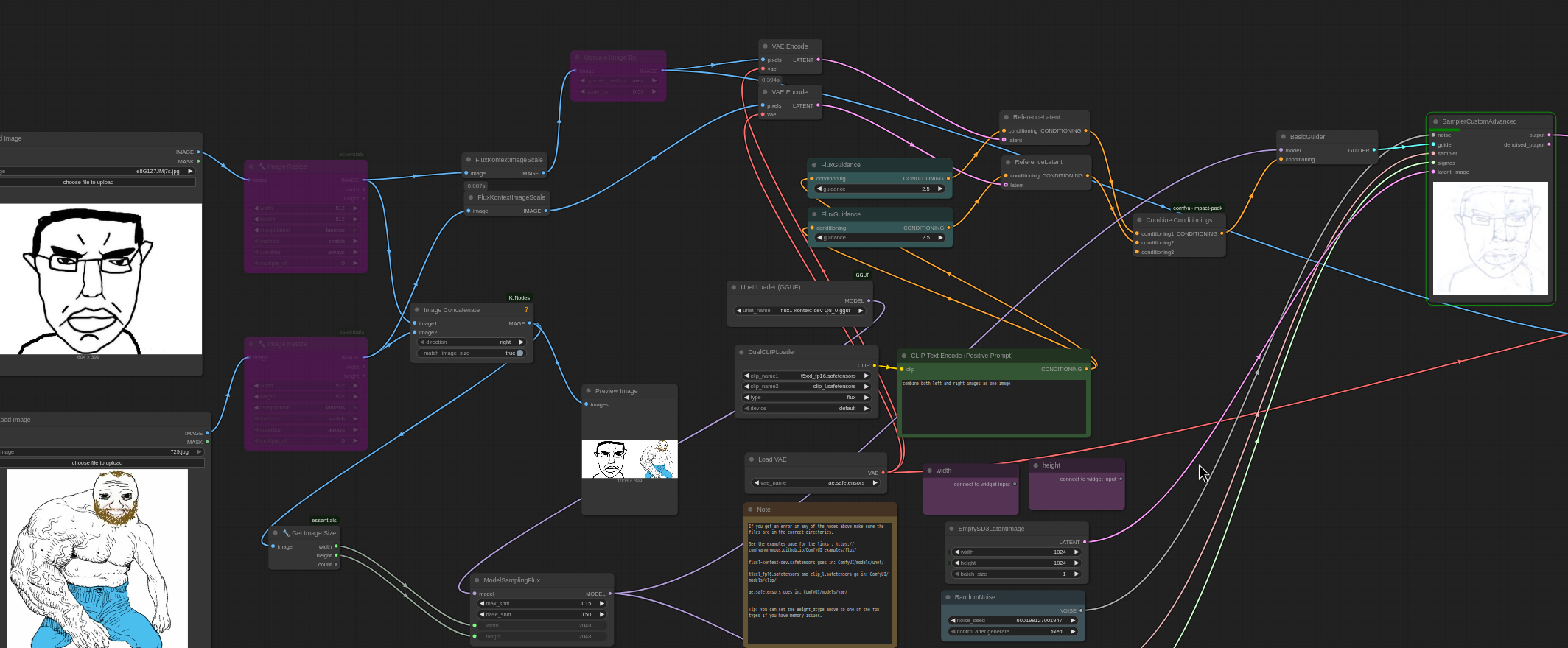
Task: Click the 0.394s execution time badge
Action: point(770,80)
